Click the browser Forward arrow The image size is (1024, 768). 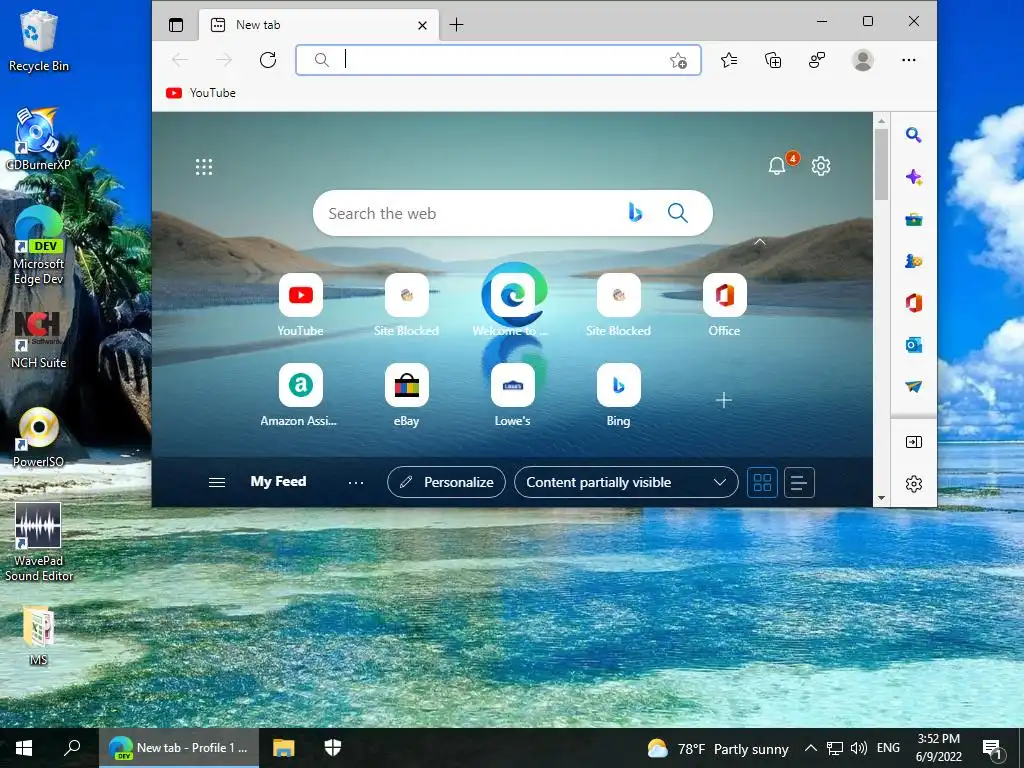[x=224, y=60]
